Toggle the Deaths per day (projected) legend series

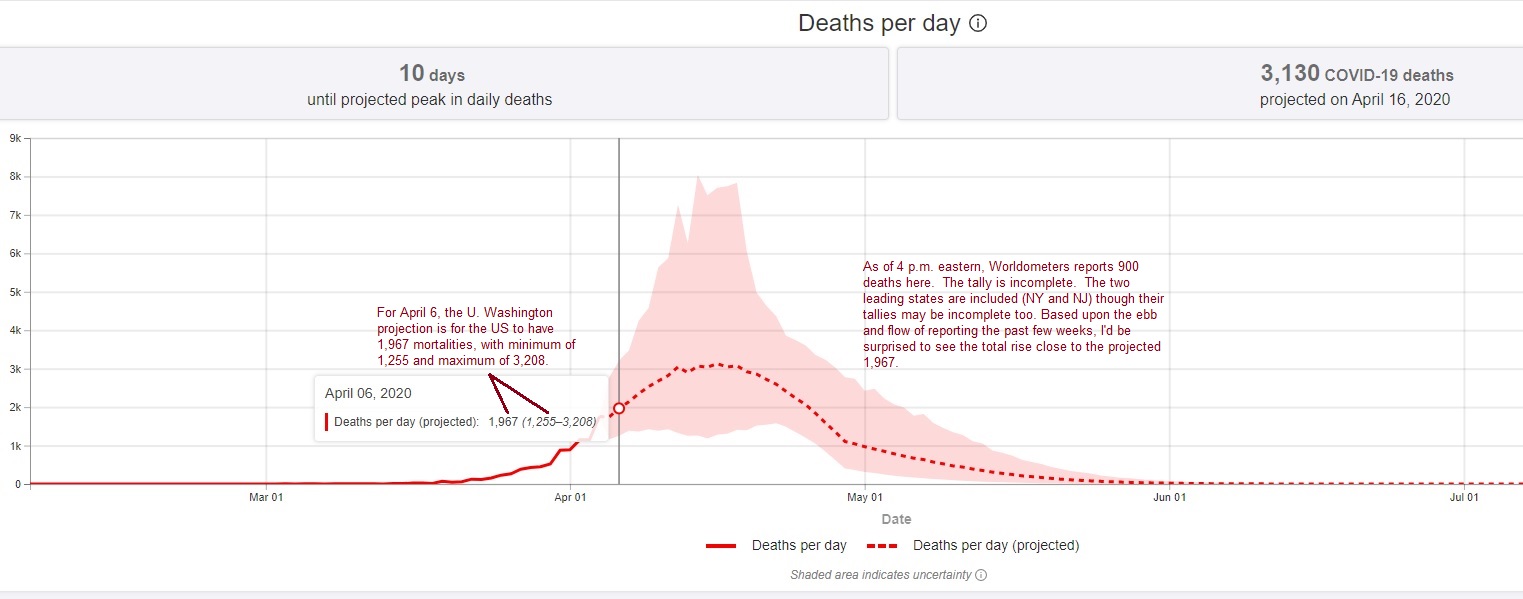coord(973,546)
